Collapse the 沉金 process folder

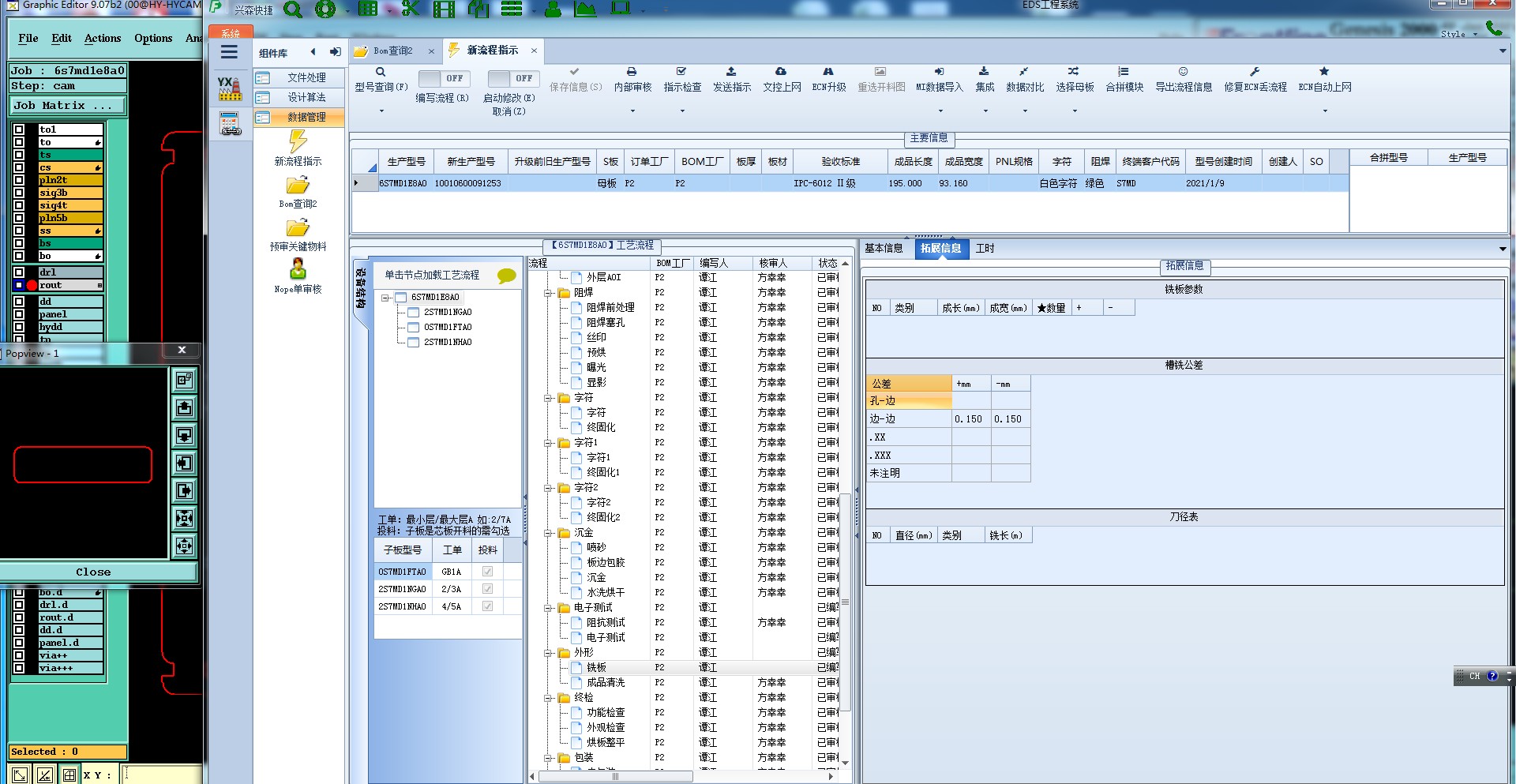click(x=548, y=533)
